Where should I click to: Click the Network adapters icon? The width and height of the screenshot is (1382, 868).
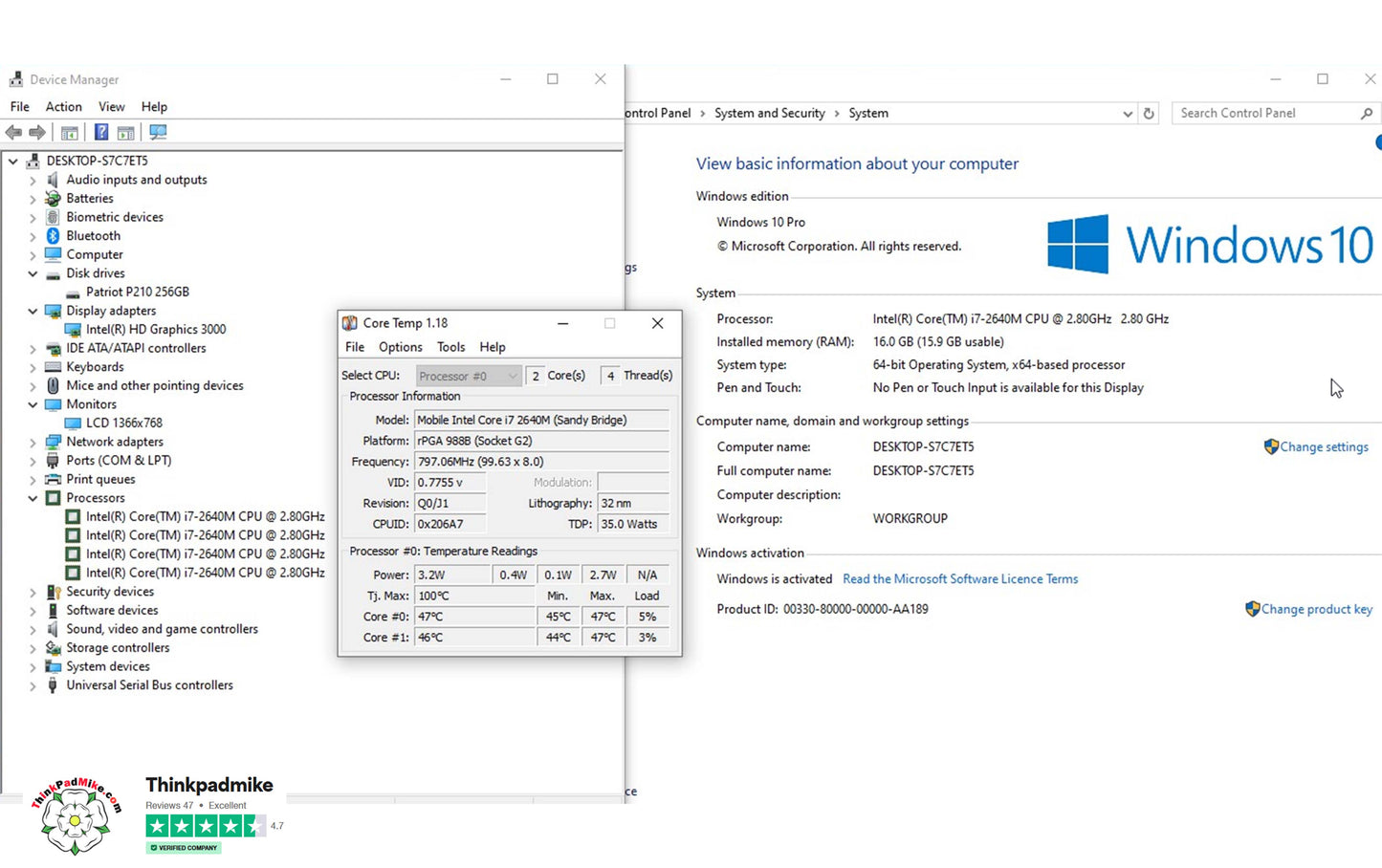53,442
